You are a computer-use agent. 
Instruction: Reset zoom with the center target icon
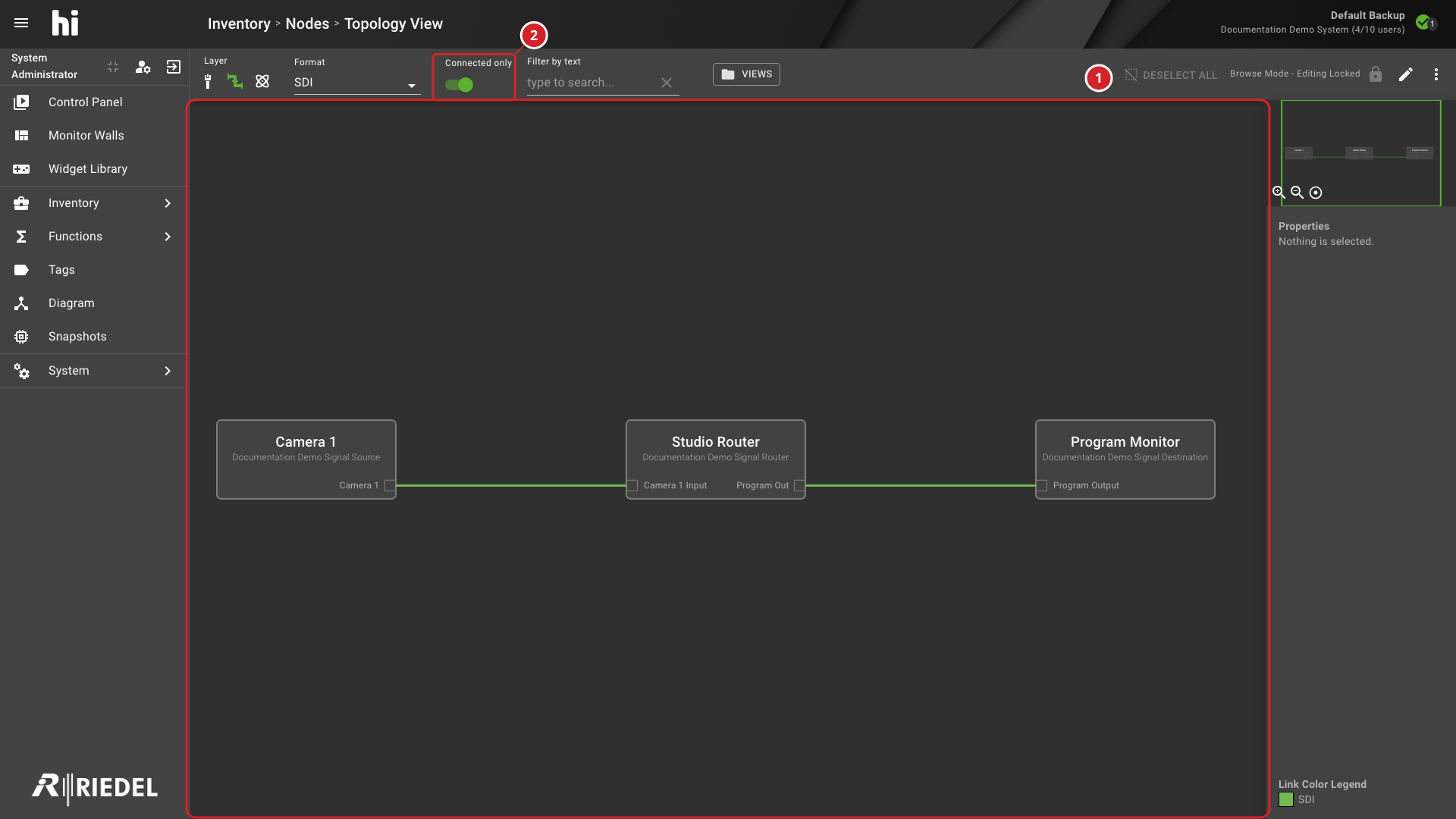tap(1316, 193)
